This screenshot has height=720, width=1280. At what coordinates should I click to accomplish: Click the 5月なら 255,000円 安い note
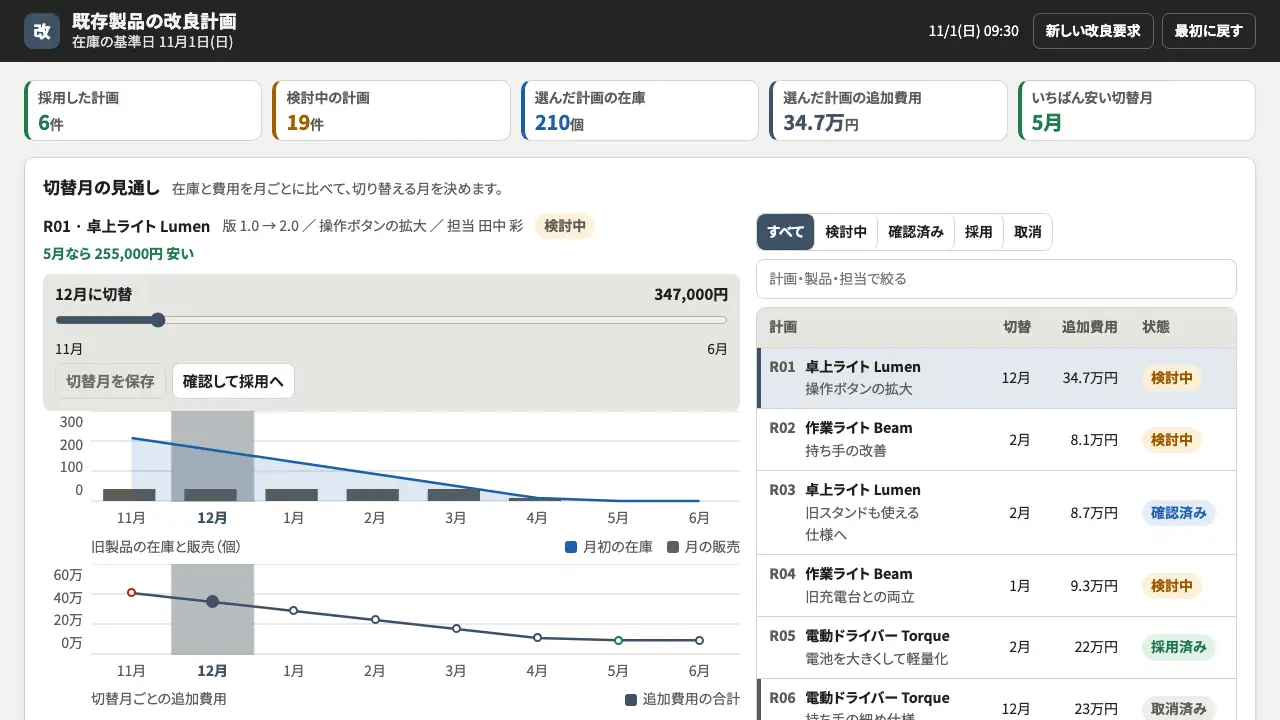[x=119, y=254]
